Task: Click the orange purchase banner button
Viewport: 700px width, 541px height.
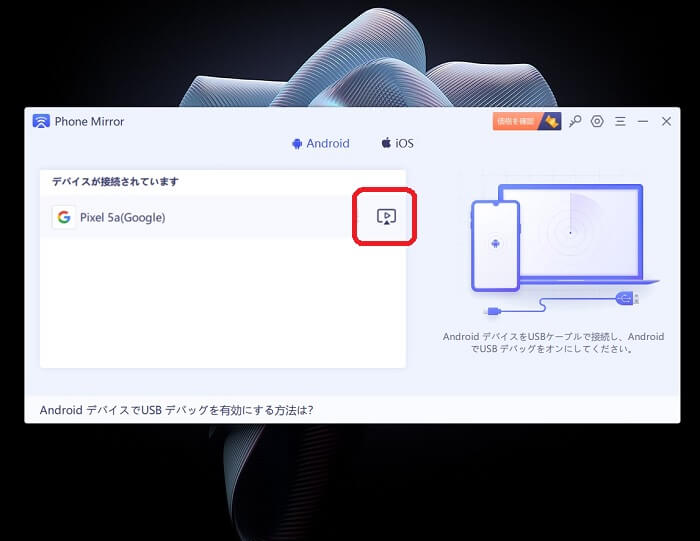Action: click(527, 121)
